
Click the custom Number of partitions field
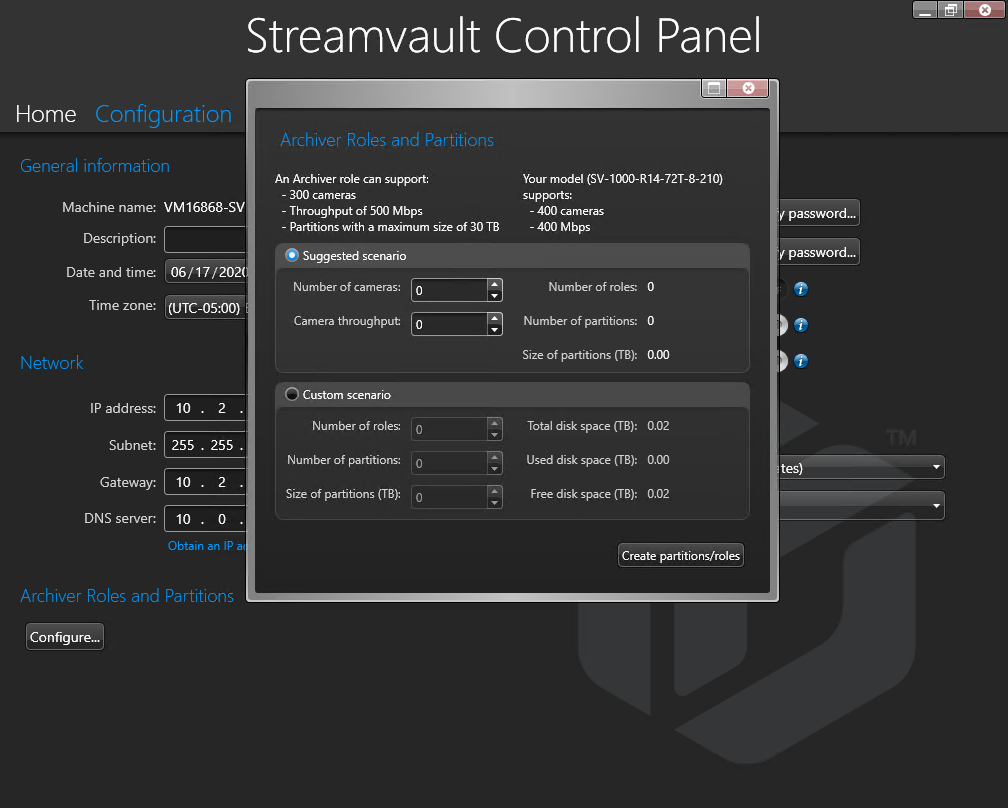(449, 463)
